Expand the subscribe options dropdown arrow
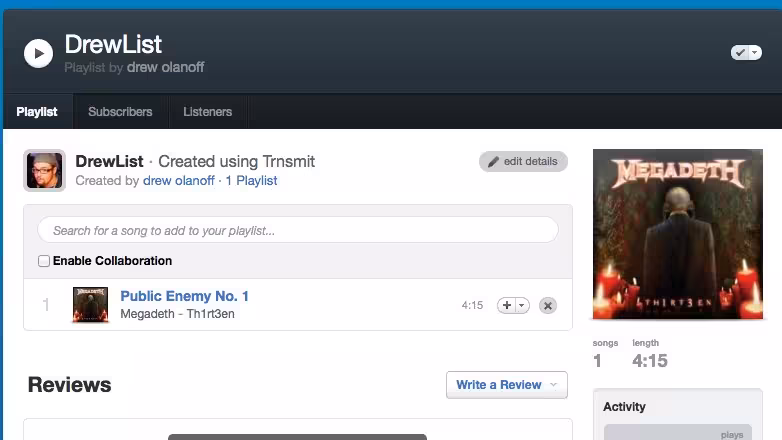Viewport: 782px width, 440px height. click(755, 52)
